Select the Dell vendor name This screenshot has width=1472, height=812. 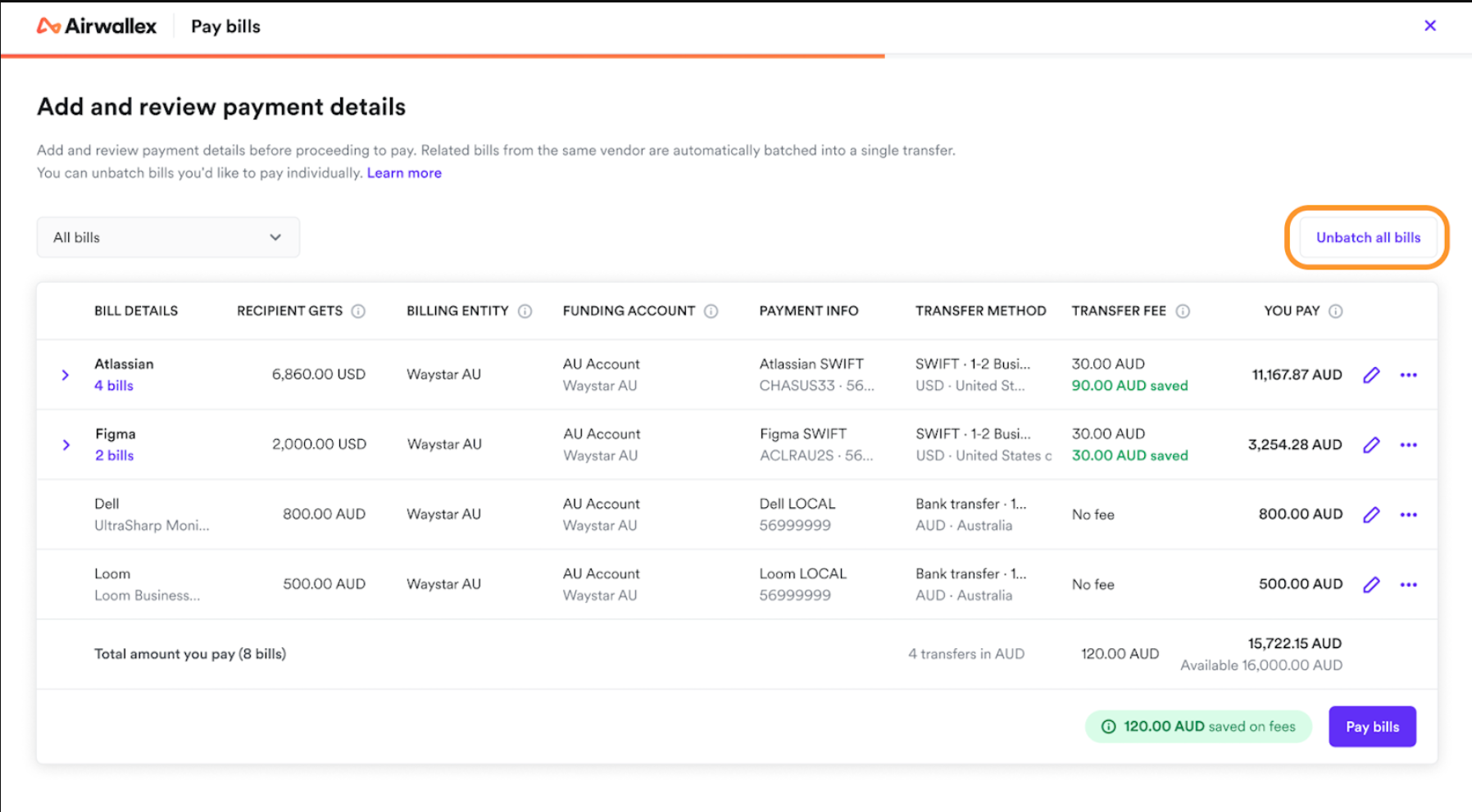107,504
